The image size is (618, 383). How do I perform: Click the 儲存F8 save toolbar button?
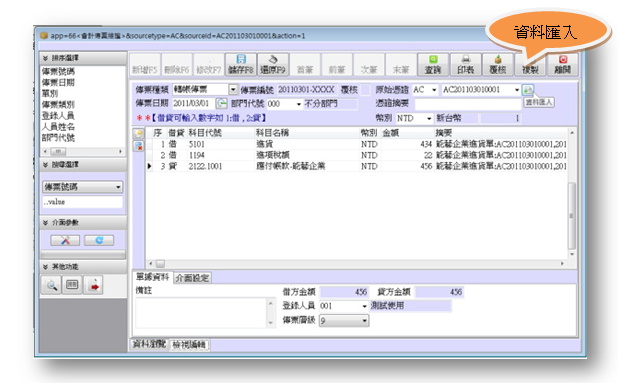pos(241,65)
